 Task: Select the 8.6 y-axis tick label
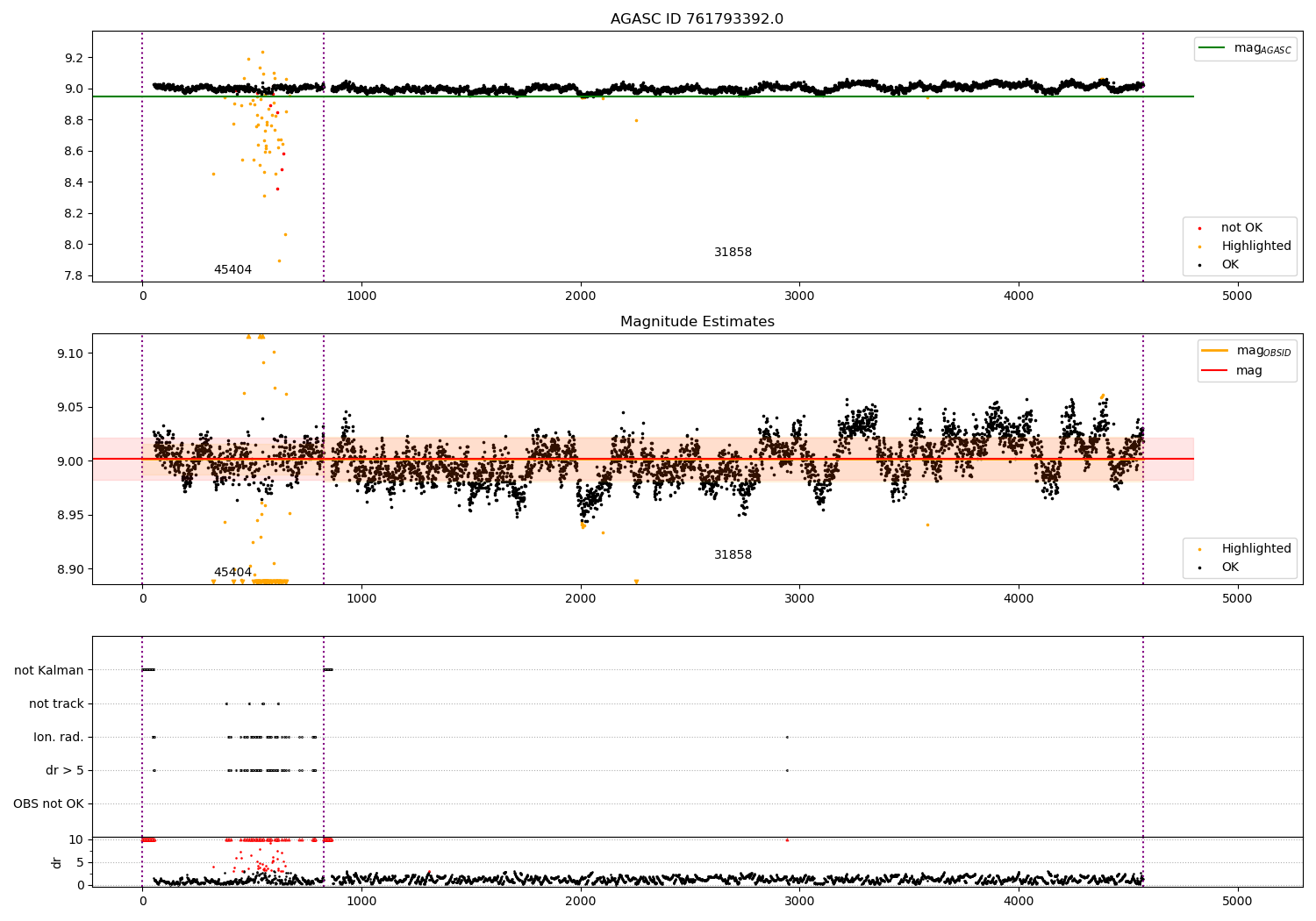(74, 151)
